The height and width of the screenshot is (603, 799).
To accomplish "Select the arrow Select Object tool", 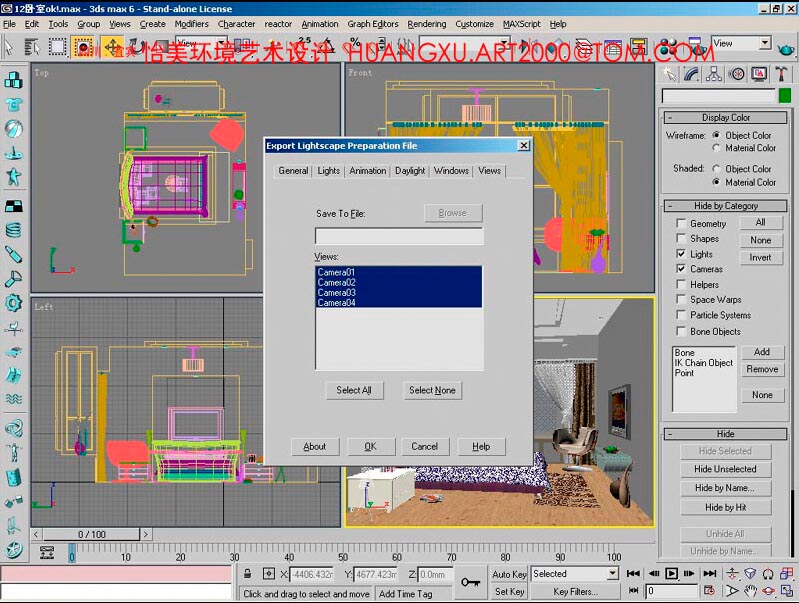I will (9, 47).
